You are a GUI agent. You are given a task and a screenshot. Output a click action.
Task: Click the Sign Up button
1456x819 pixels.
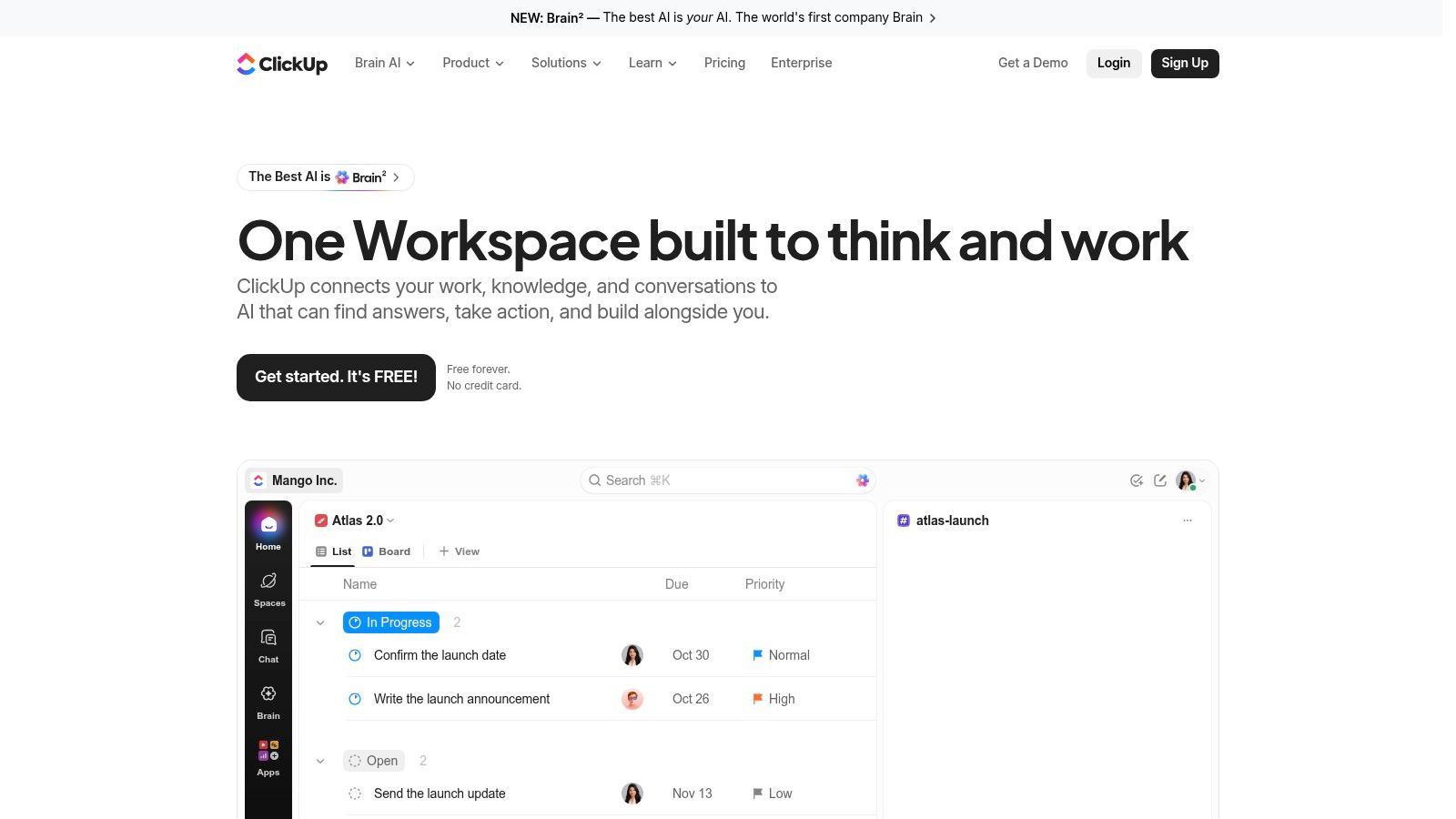point(1185,63)
